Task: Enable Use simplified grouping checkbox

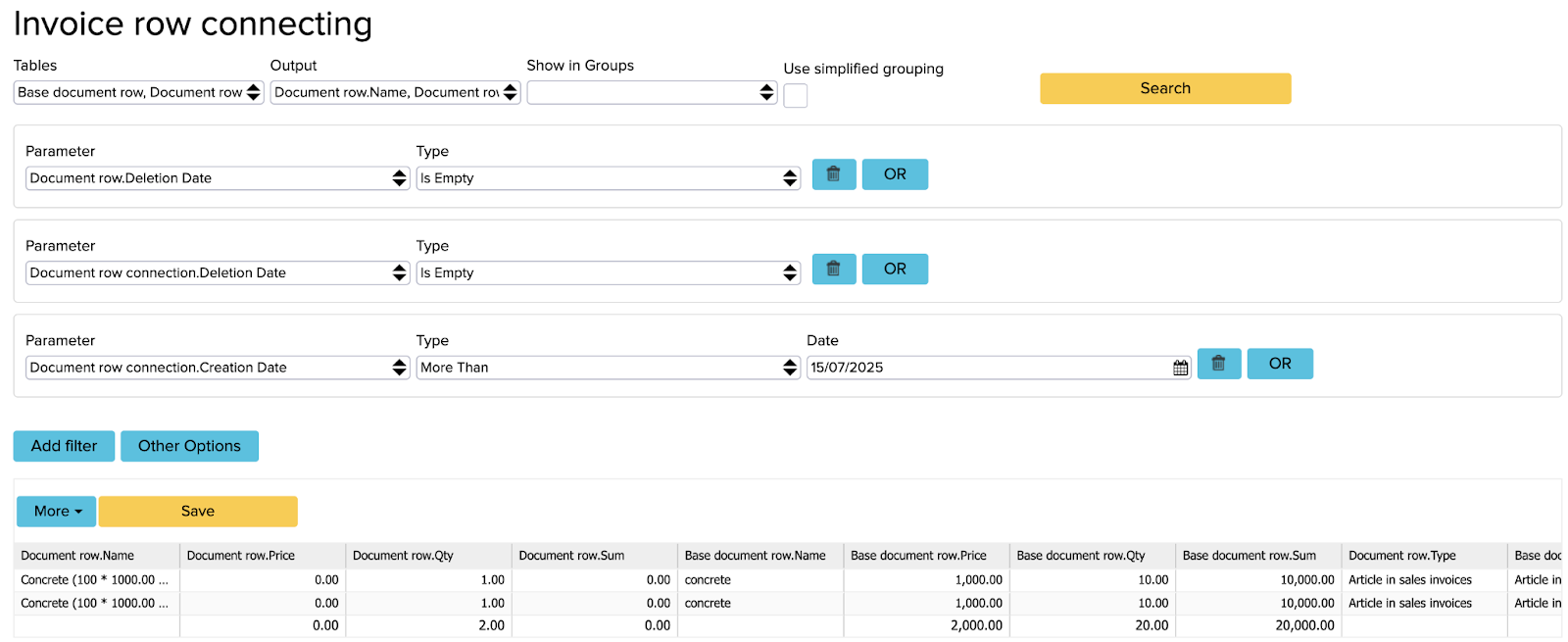Action: click(x=795, y=96)
